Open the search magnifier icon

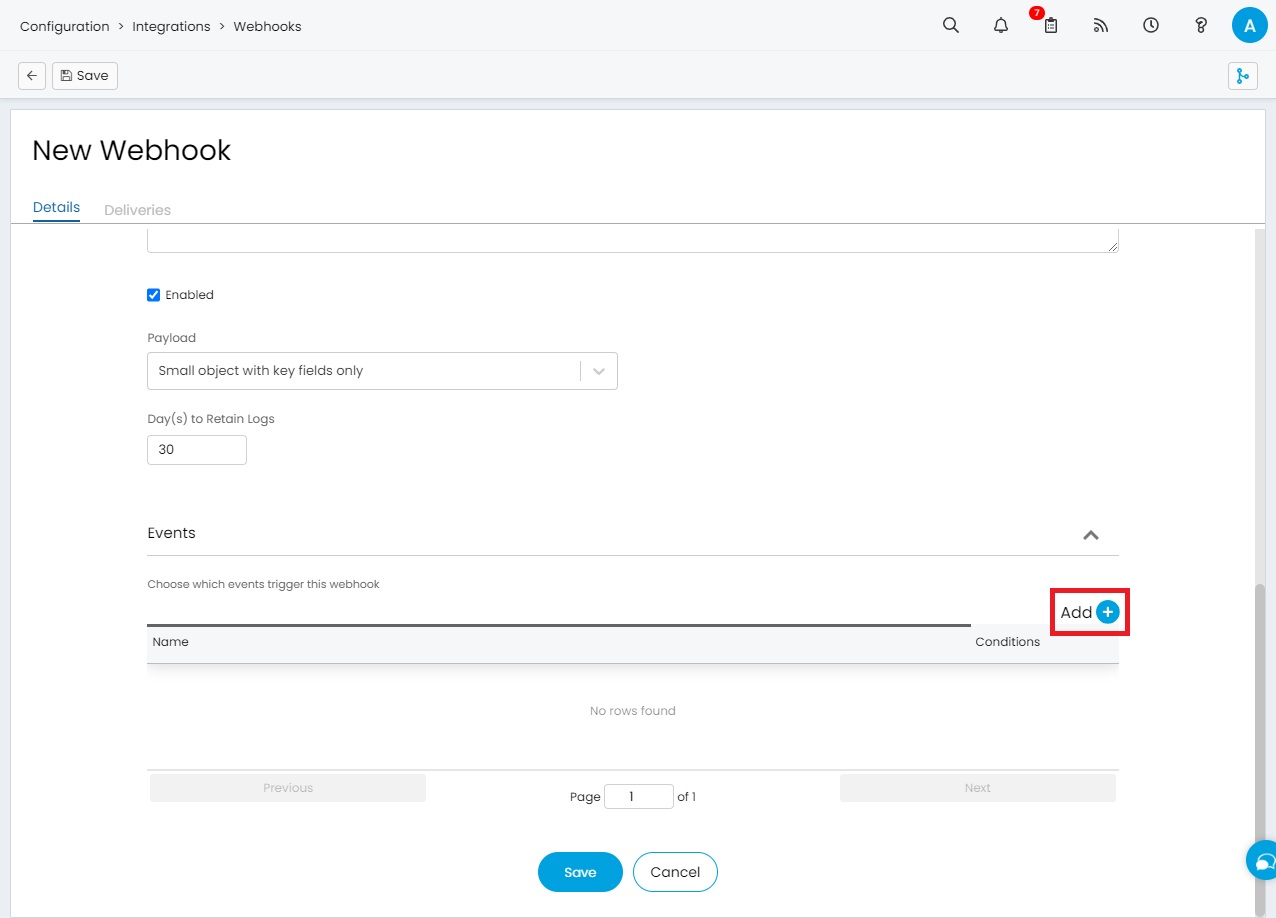coord(951,26)
